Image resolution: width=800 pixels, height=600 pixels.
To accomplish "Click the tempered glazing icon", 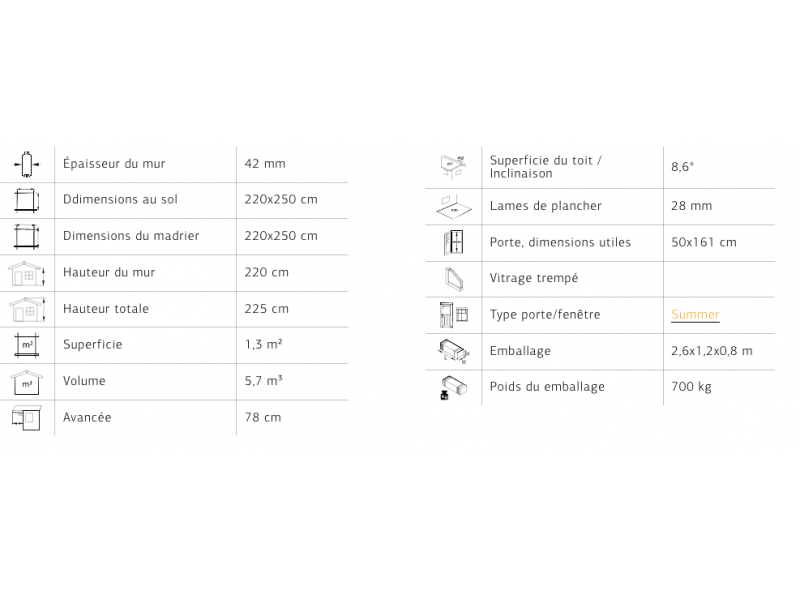I will [x=454, y=279].
